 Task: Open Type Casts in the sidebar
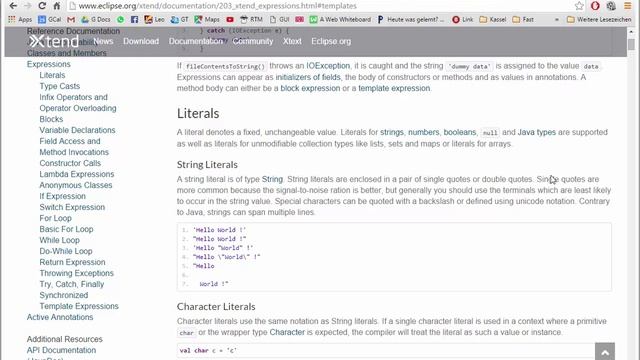click(x=60, y=86)
